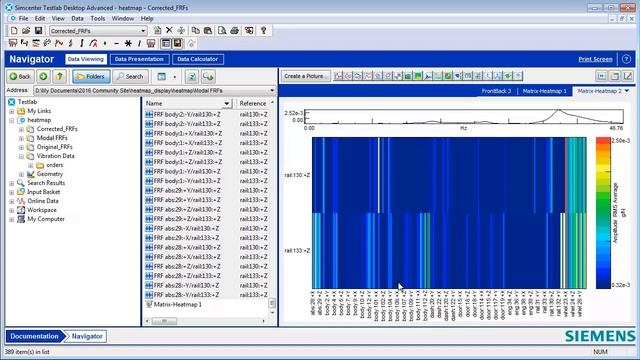Image resolution: width=640 pixels, height=360 pixels.
Task: Switch to the Matrix-Heatmap 1 tab
Action: point(544,91)
